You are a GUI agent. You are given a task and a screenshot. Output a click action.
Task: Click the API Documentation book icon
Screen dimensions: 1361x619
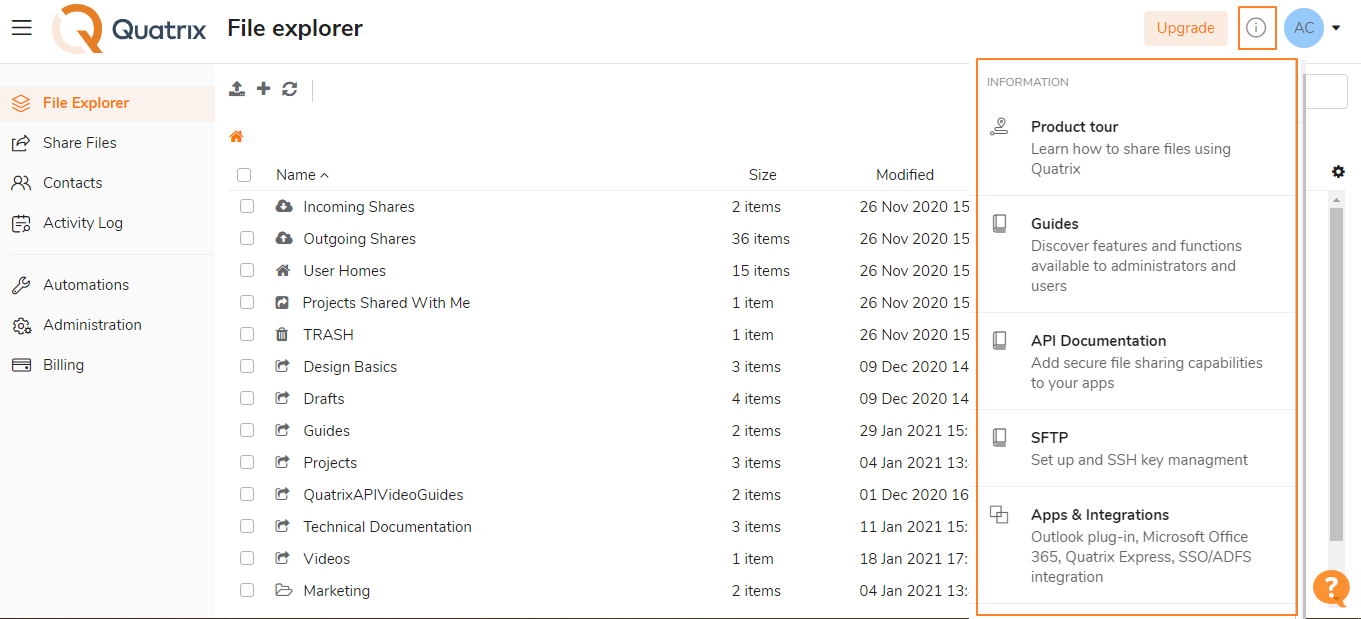pos(999,341)
